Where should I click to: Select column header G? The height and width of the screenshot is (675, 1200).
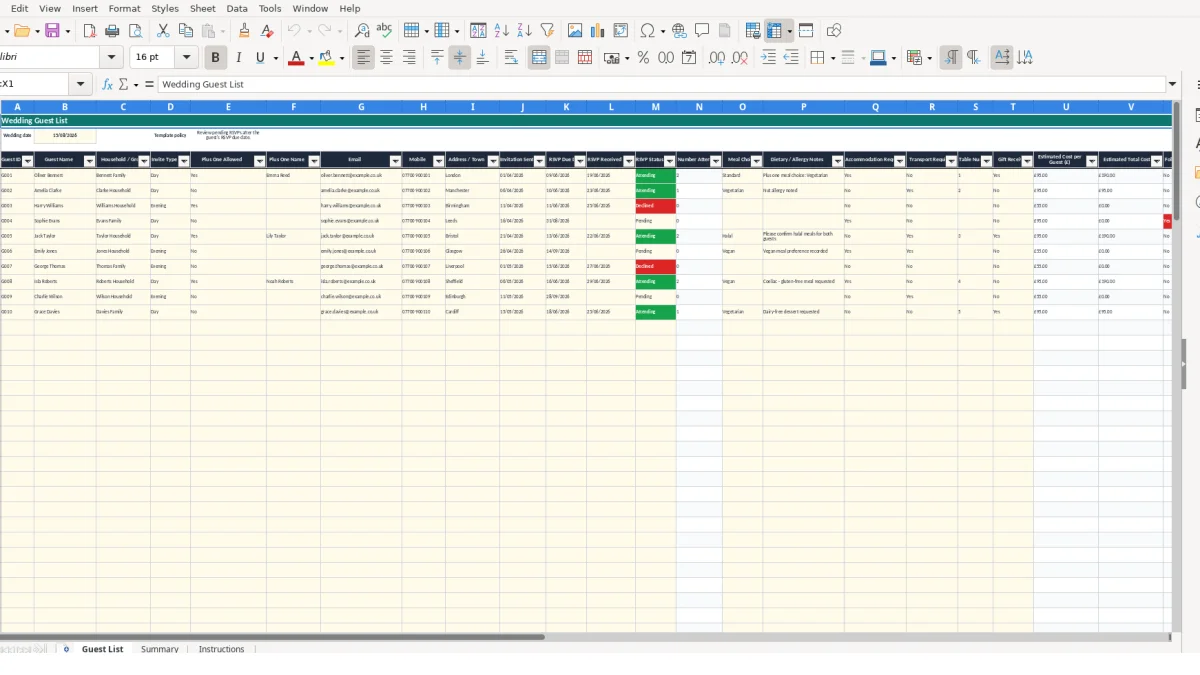point(361,106)
